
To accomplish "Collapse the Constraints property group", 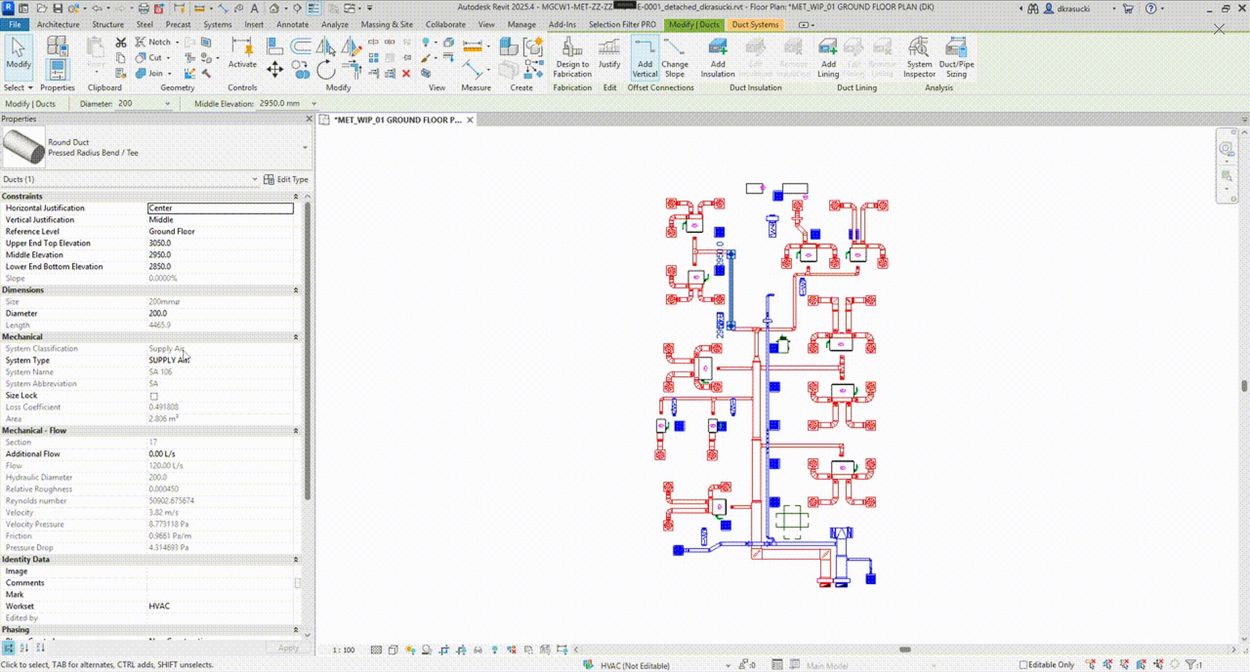I will [296, 197].
